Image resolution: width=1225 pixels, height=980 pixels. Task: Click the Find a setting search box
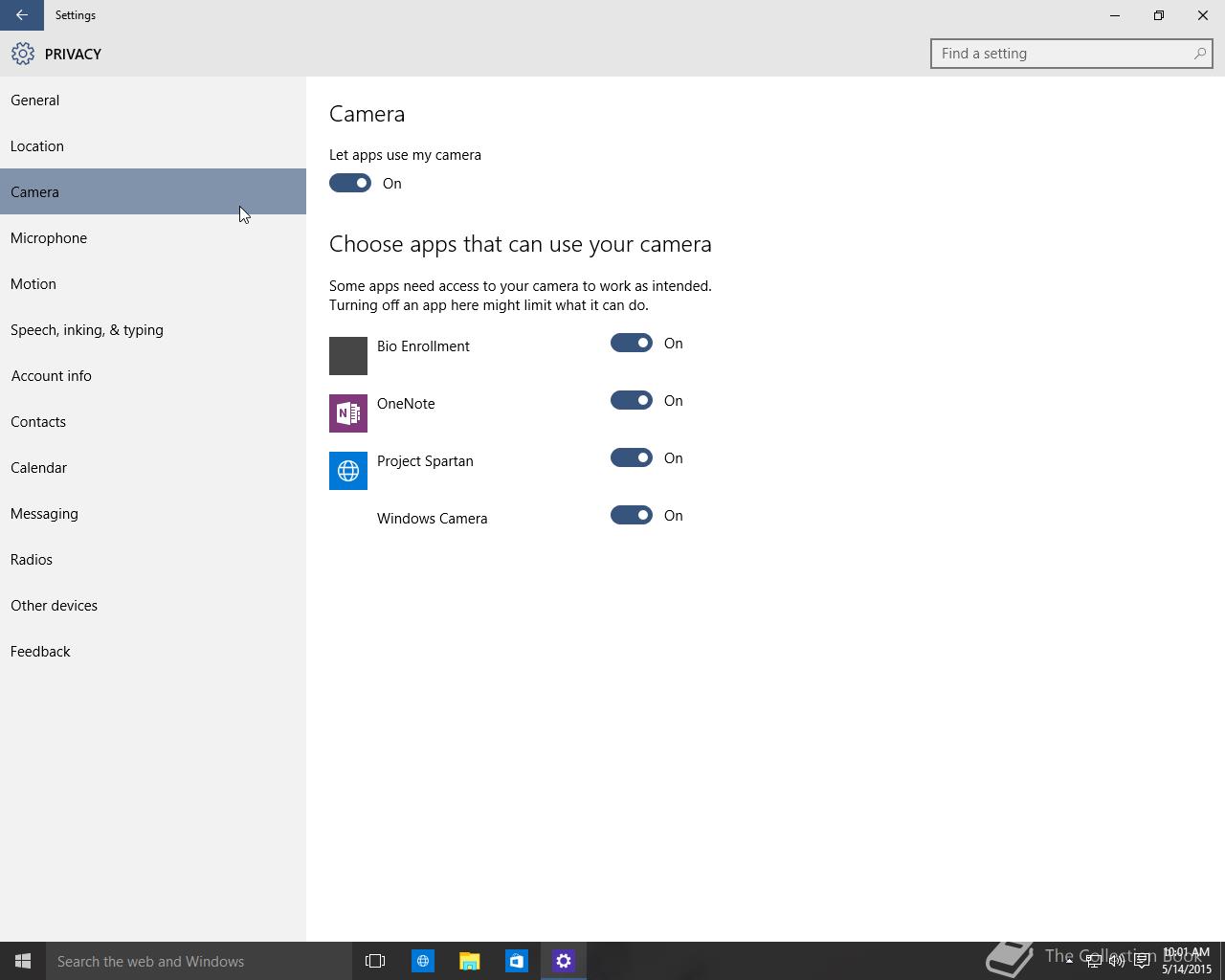1071,54
